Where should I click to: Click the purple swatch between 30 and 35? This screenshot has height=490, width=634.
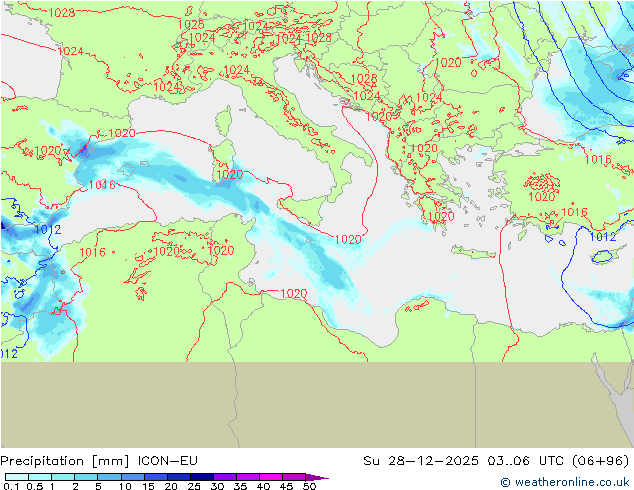pos(224,477)
